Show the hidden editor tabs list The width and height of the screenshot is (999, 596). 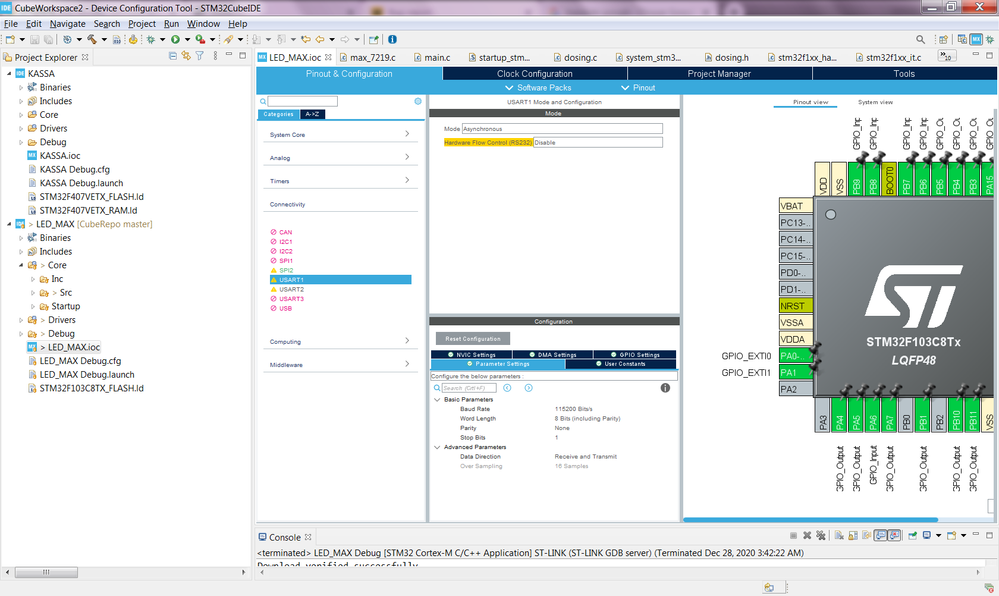[x=947, y=56]
